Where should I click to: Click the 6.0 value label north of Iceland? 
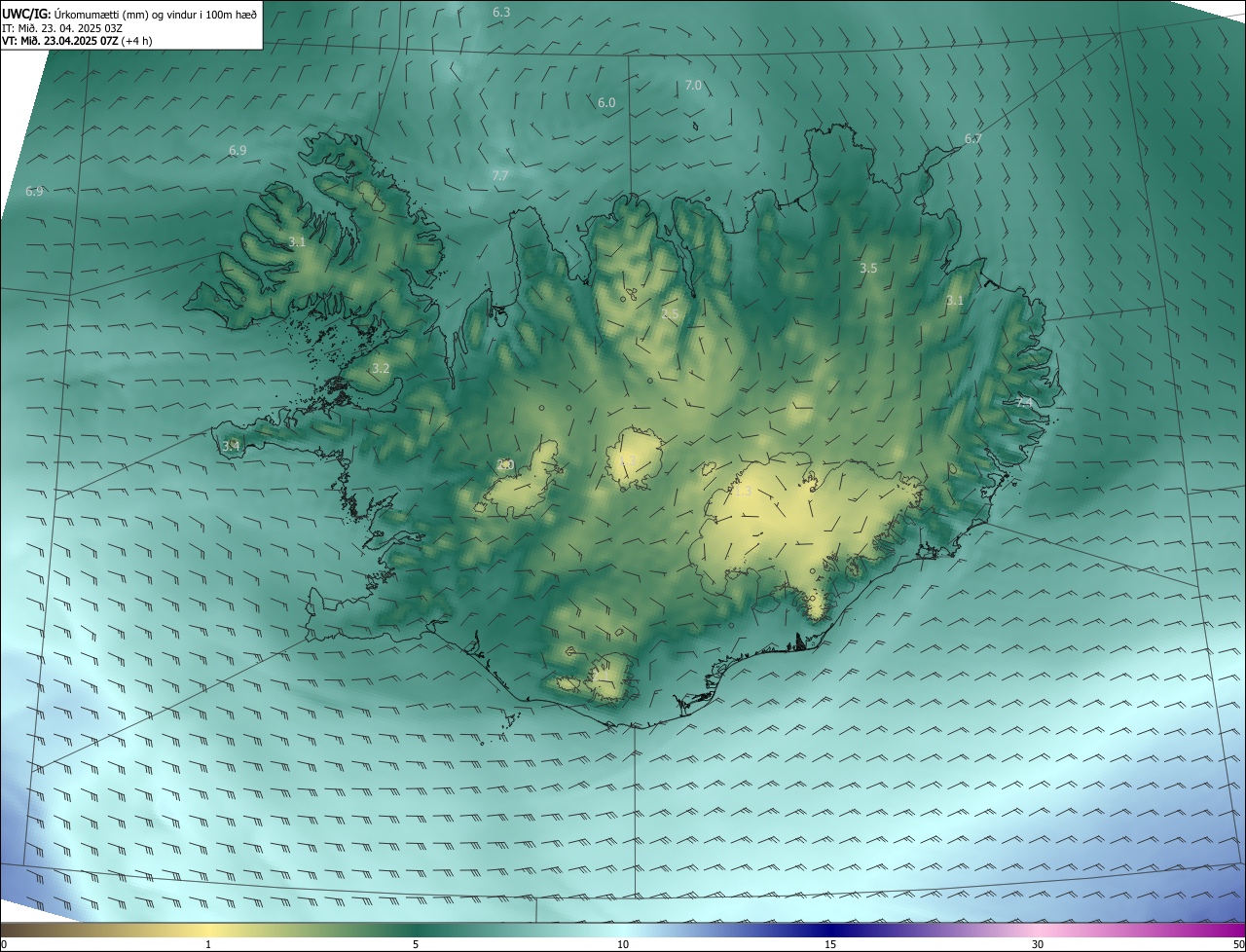[x=606, y=102]
